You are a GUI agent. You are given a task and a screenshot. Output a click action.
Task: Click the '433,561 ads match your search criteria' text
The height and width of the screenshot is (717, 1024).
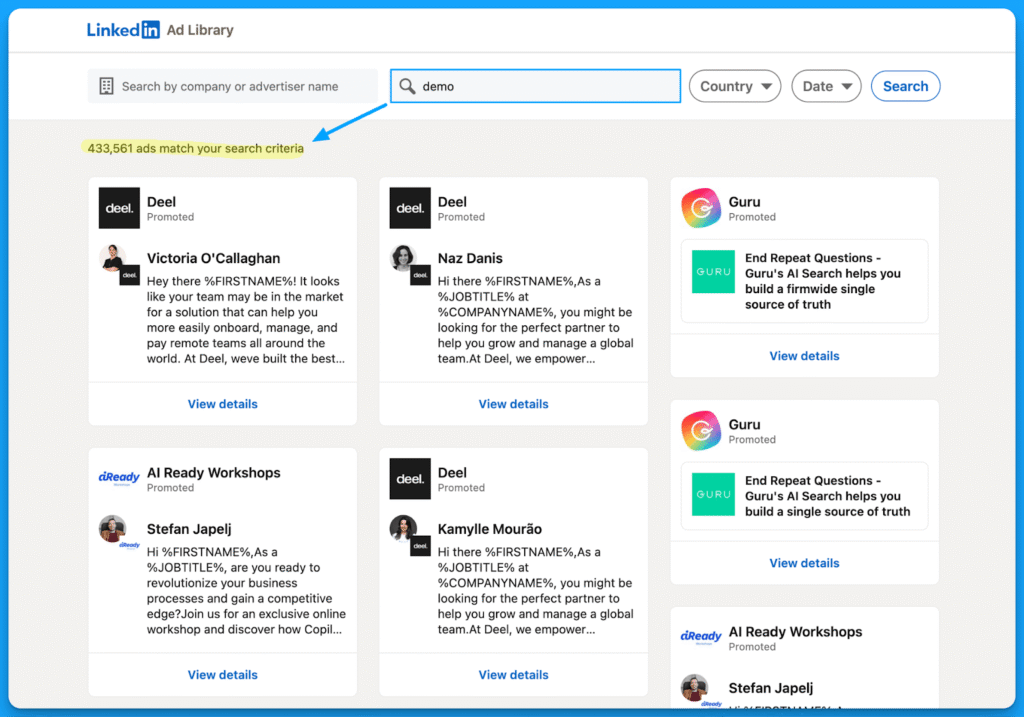195,148
